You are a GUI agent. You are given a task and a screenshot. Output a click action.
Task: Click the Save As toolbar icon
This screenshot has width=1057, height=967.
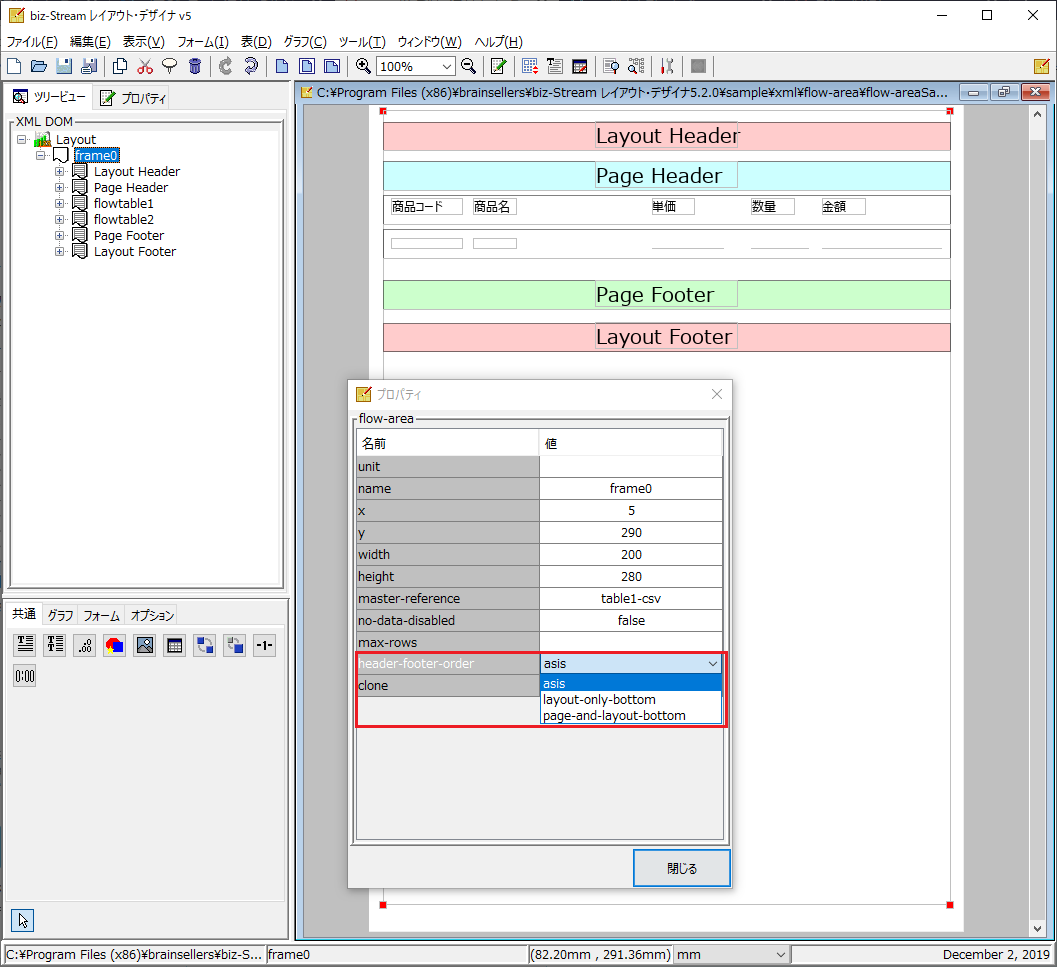pos(89,66)
